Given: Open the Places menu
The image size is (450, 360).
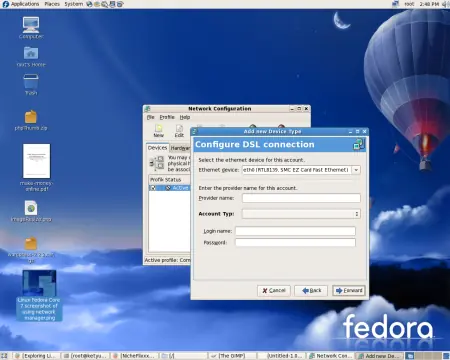Looking at the screenshot, I should 52,4.
